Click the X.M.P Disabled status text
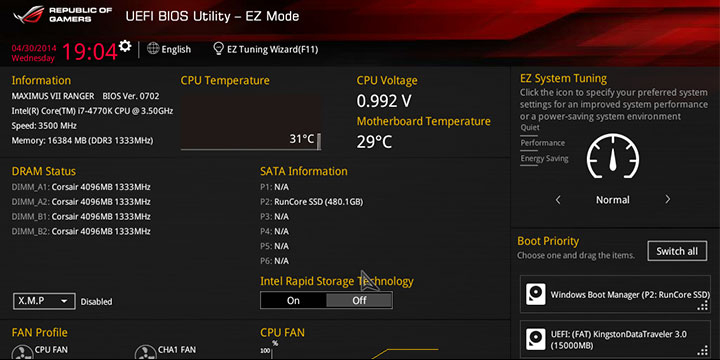The height and width of the screenshot is (360, 720). (x=96, y=302)
